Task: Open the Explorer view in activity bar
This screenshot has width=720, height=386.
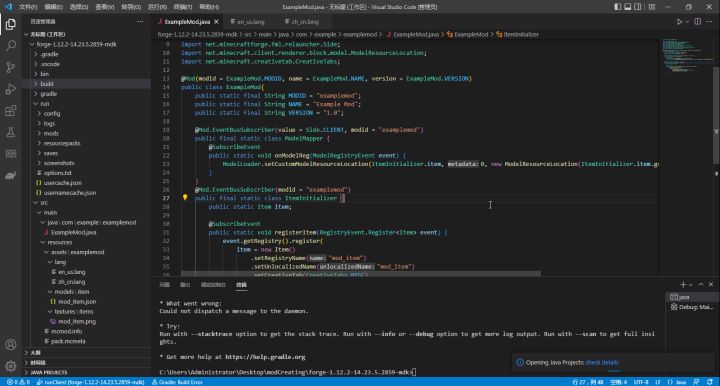Action: pos(11,24)
